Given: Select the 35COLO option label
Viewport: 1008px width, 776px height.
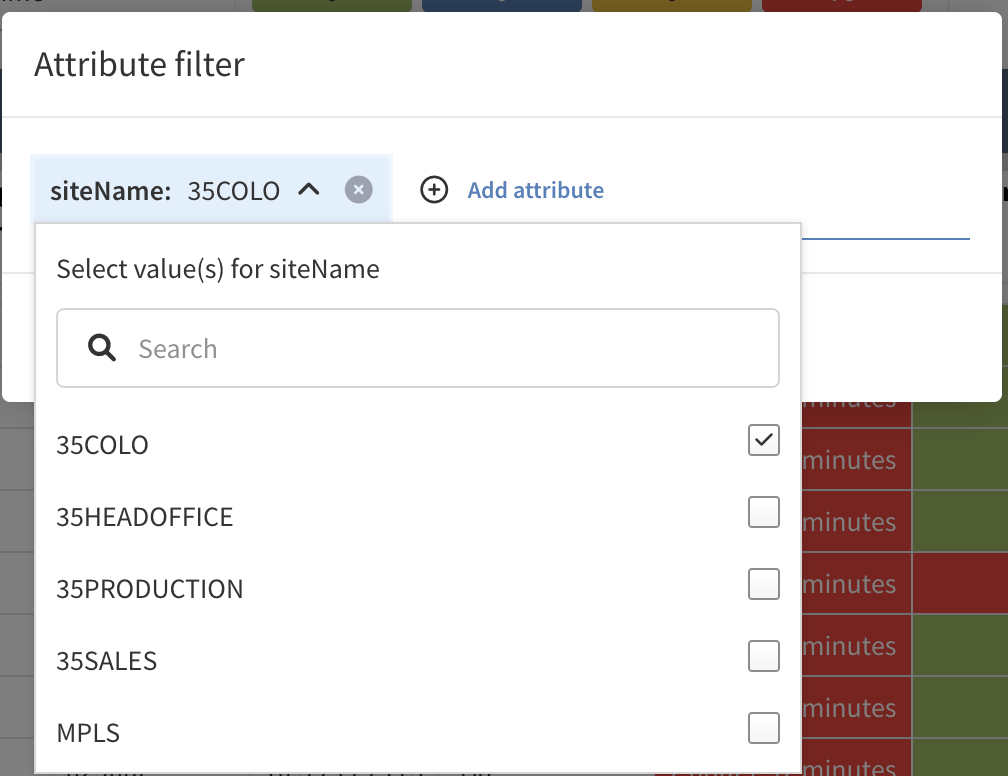Looking at the screenshot, I should 102,445.
